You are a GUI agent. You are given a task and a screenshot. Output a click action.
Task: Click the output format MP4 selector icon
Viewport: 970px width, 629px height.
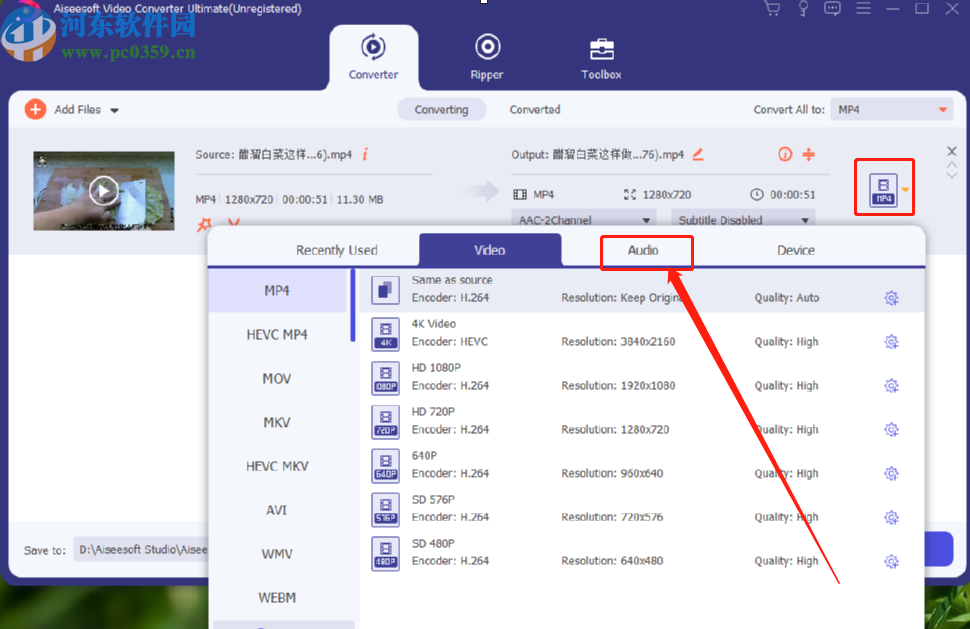pyautogui.click(x=883, y=187)
